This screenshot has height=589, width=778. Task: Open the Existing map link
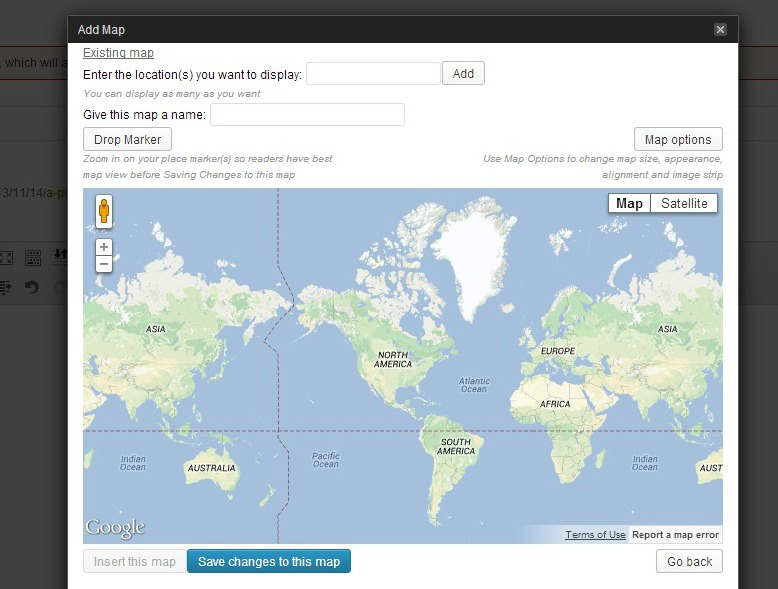pos(118,53)
